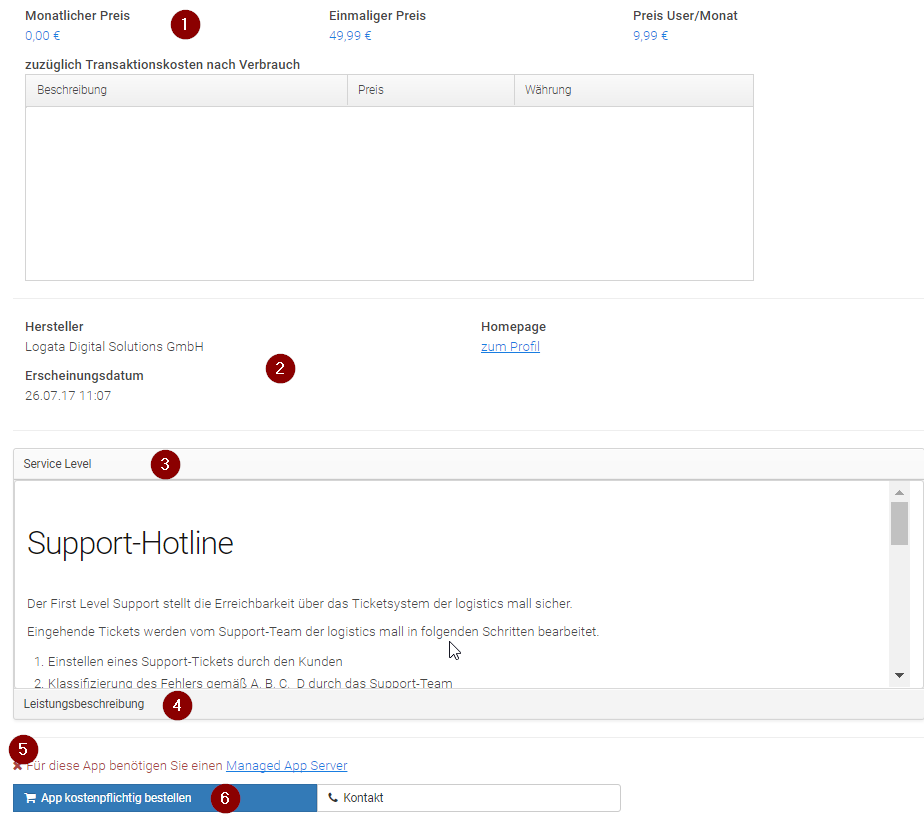Collapse the Service Level section header

(x=468, y=464)
